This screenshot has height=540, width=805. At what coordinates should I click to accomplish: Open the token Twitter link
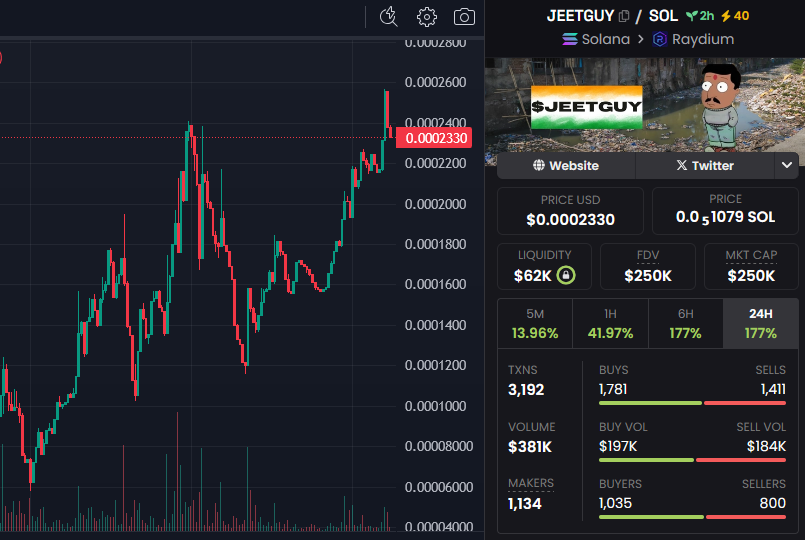705,165
